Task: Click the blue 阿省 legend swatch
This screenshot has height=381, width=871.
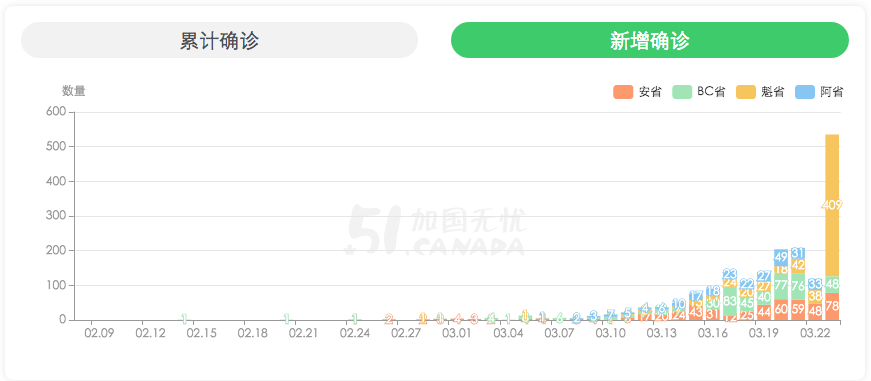Action: (805, 92)
